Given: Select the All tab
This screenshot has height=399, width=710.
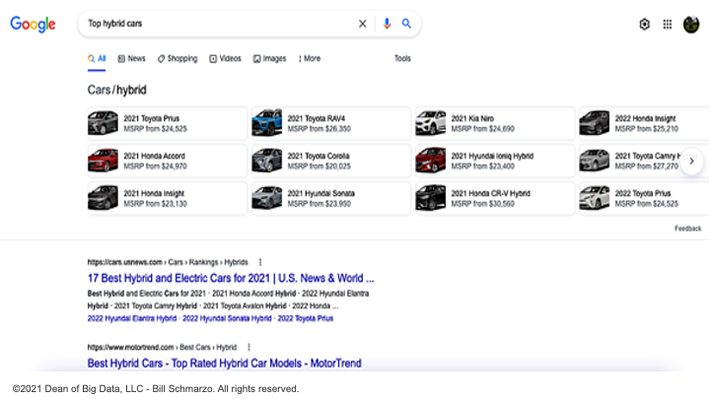Looking at the screenshot, I should tap(96, 58).
